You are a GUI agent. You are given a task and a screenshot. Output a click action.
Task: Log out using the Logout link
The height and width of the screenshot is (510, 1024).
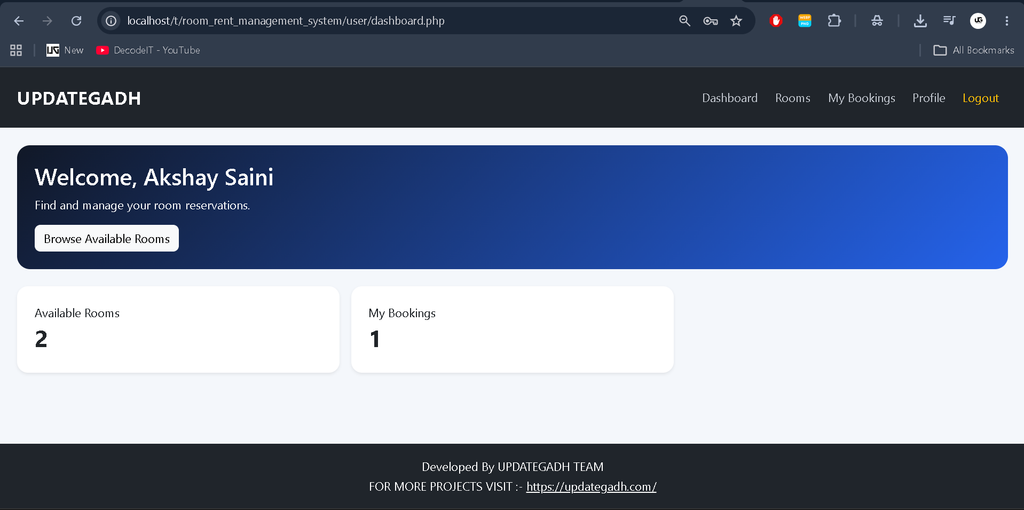[980, 98]
